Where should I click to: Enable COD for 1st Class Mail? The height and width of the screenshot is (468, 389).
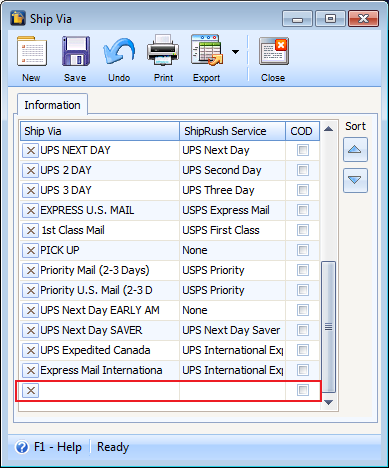point(303,230)
